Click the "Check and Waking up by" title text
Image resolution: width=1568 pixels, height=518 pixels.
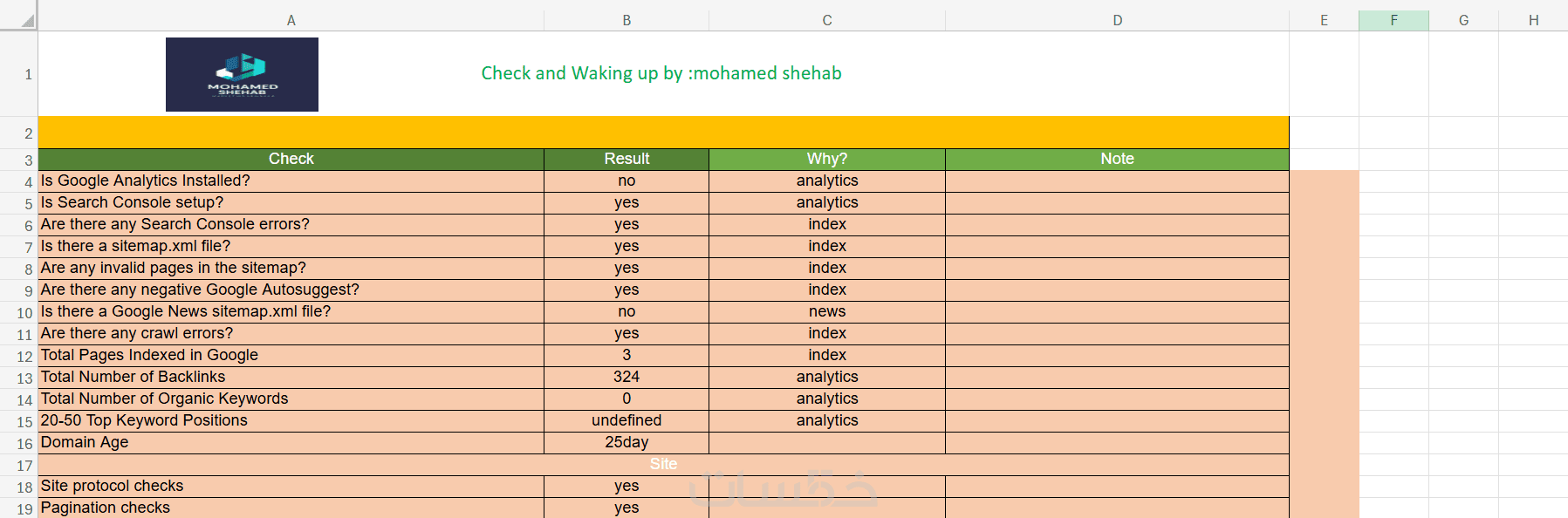(661, 73)
